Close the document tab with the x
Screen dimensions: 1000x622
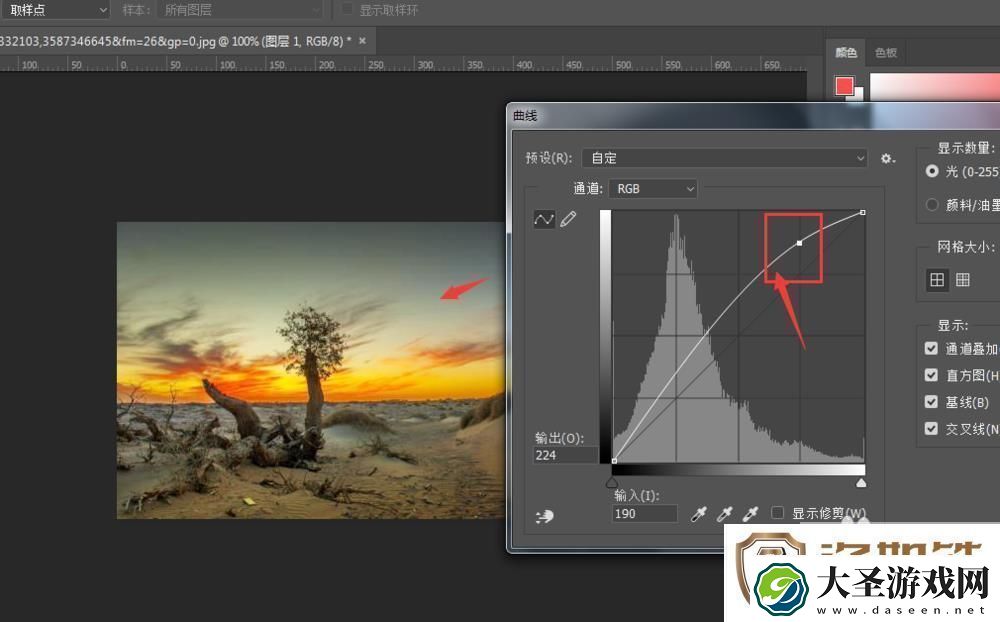pyautogui.click(x=362, y=41)
